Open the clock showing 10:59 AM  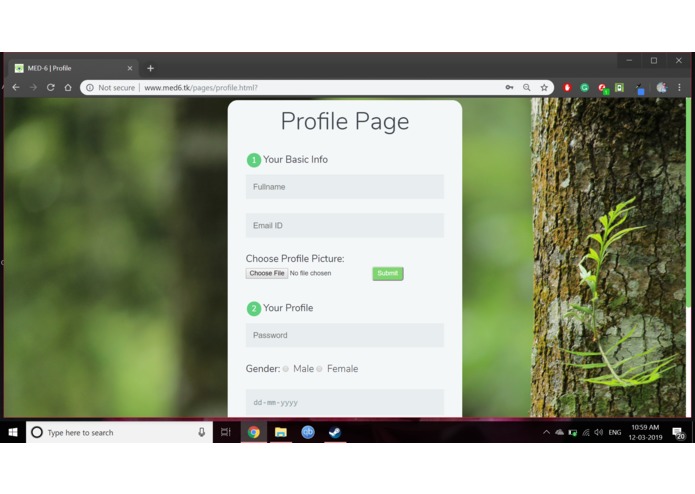(645, 432)
